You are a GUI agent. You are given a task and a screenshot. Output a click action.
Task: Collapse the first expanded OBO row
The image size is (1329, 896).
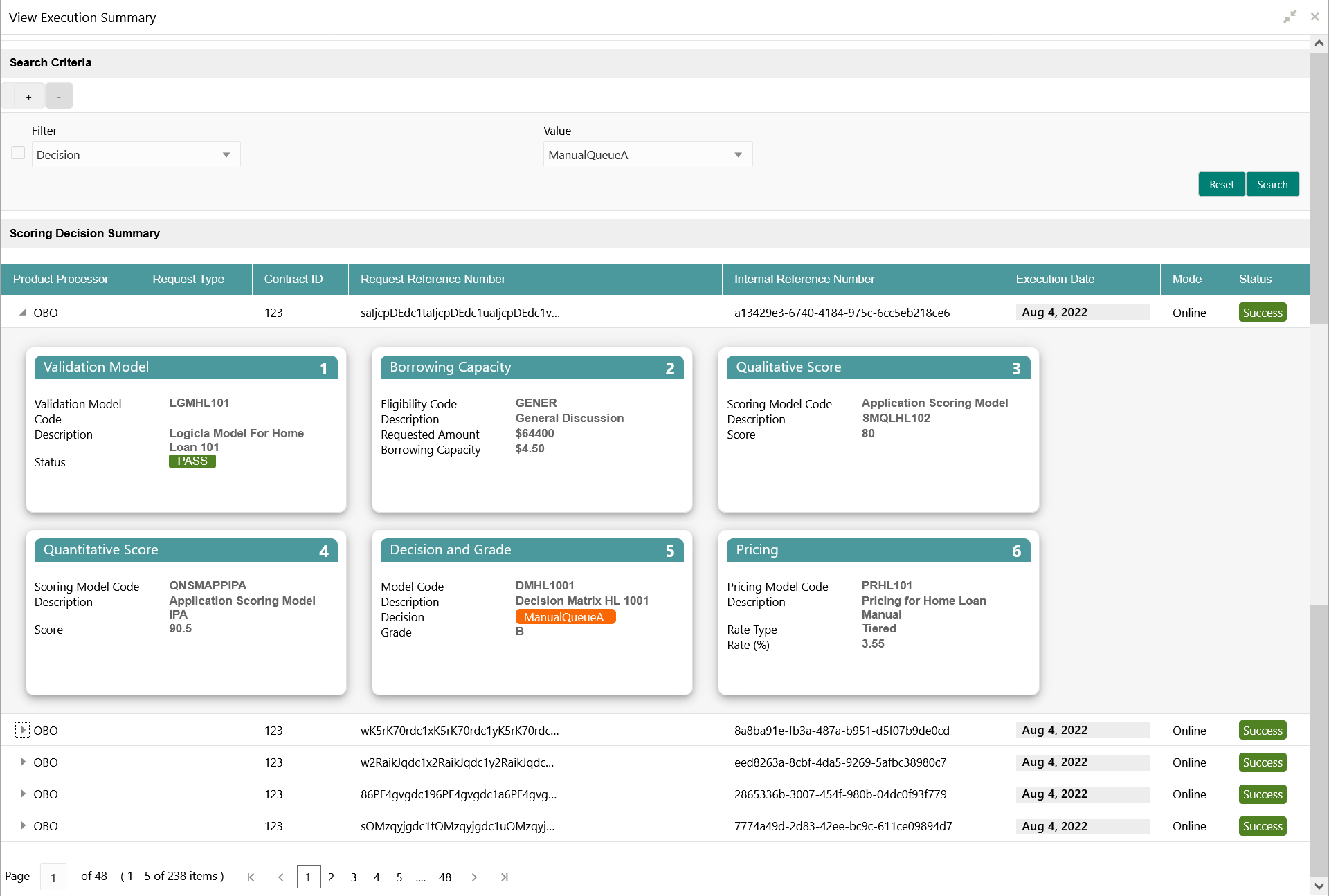point(23,313)
